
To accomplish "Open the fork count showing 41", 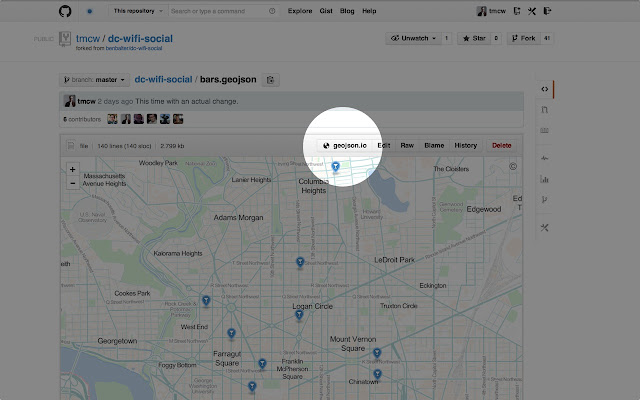I will click(x=547, y=38).
